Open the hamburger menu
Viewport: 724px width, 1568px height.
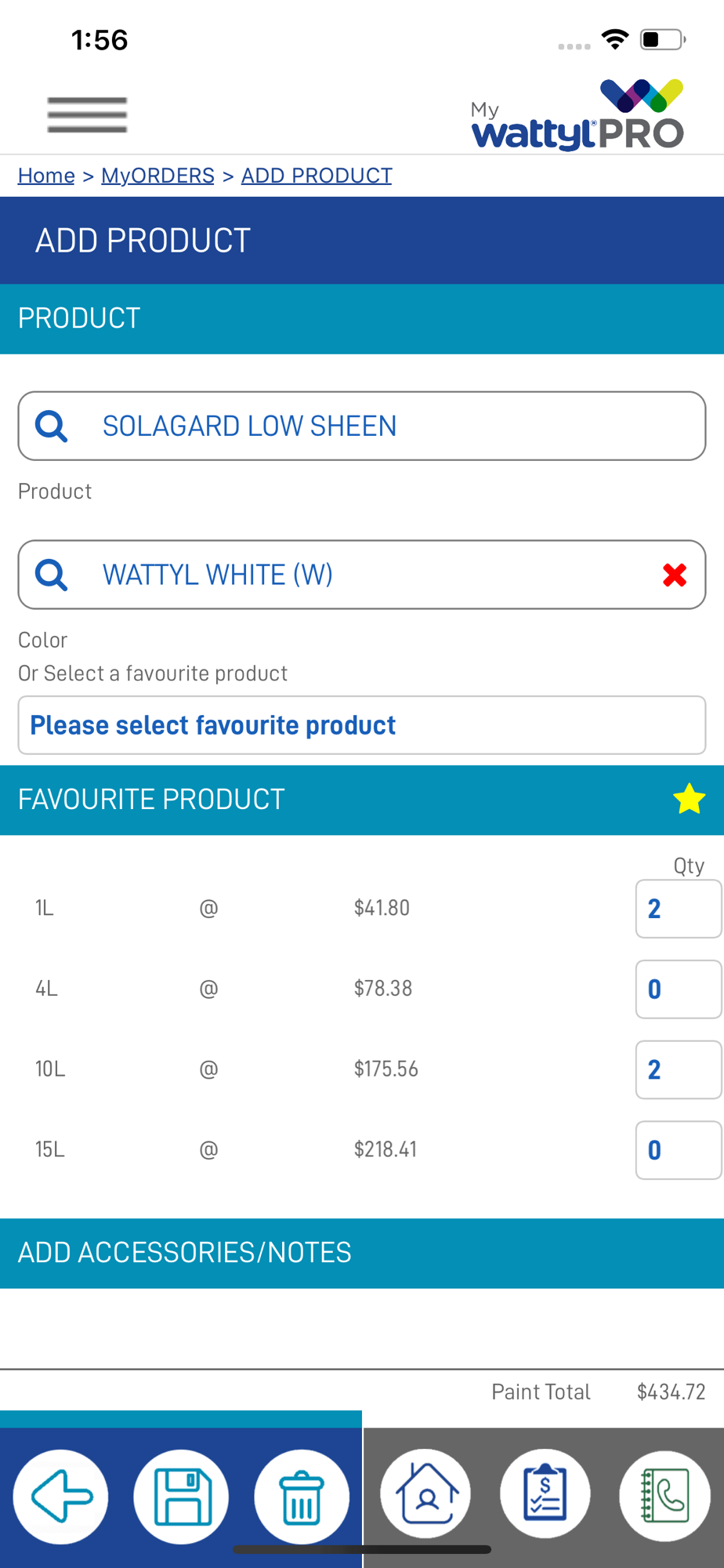coord(87,115)
